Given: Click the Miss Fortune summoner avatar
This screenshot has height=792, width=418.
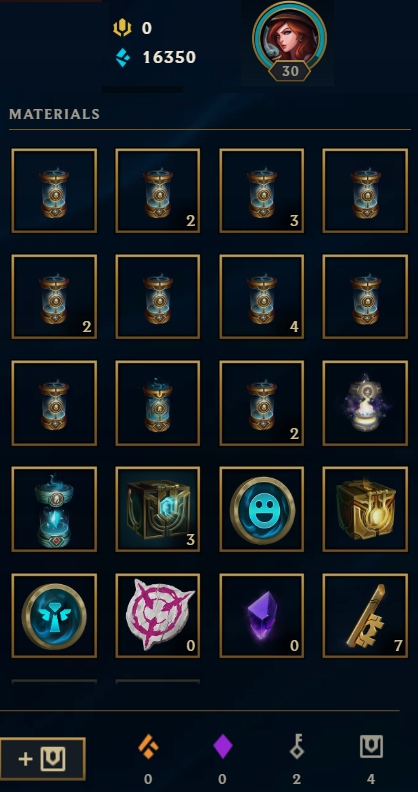Looking at the screenshot, I should coord(289,39).
